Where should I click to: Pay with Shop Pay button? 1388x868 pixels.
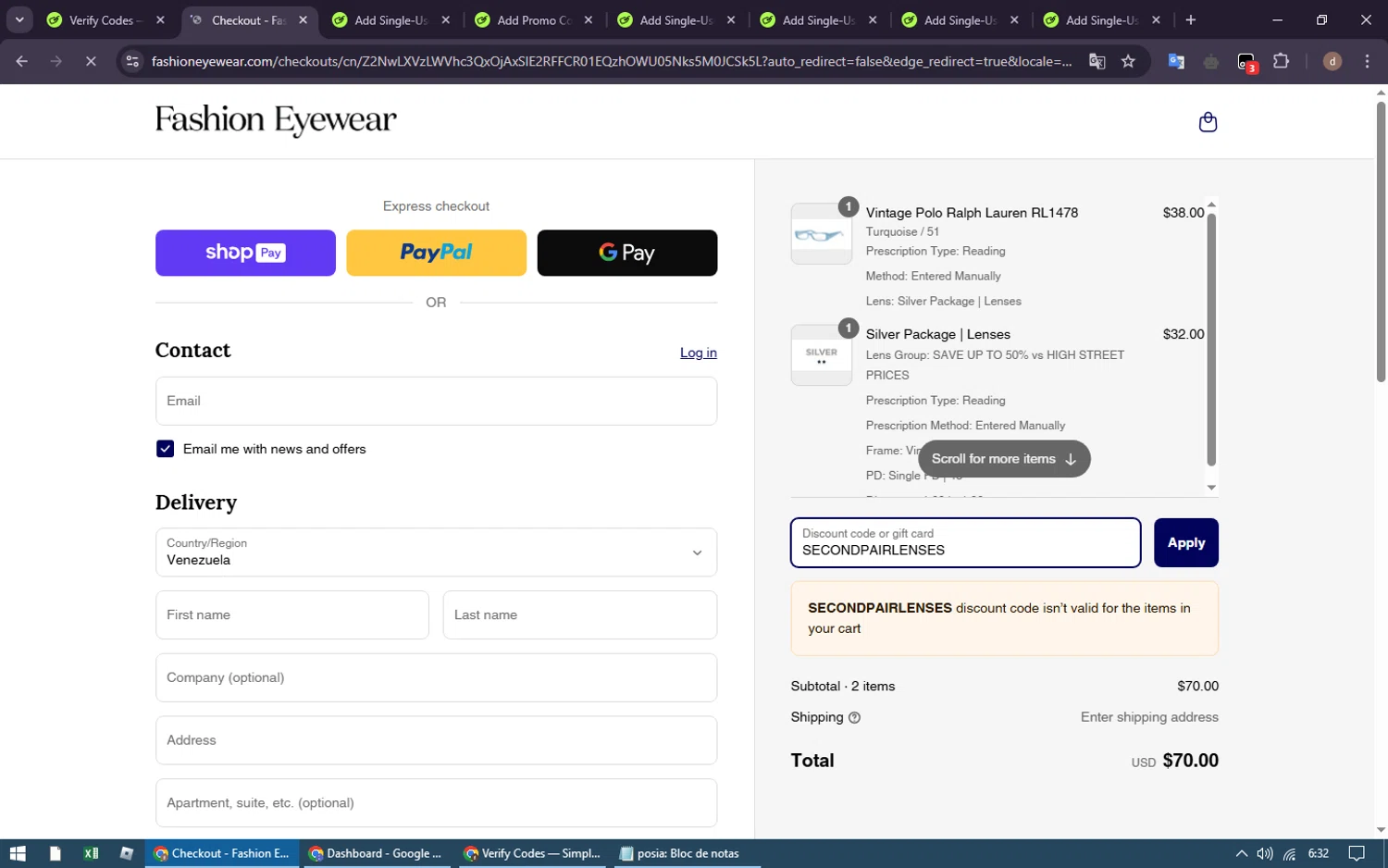click(245, 253)
